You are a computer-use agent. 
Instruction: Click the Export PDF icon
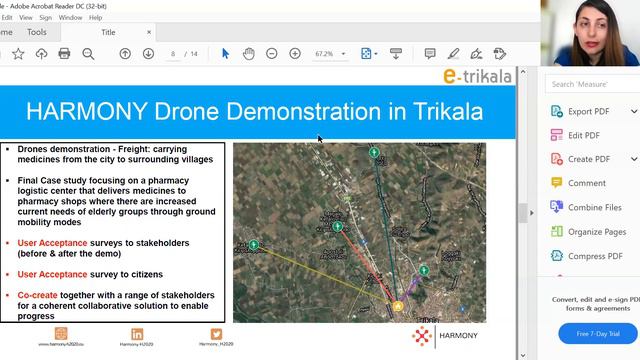pyautogui.click(x=557, y=111)
